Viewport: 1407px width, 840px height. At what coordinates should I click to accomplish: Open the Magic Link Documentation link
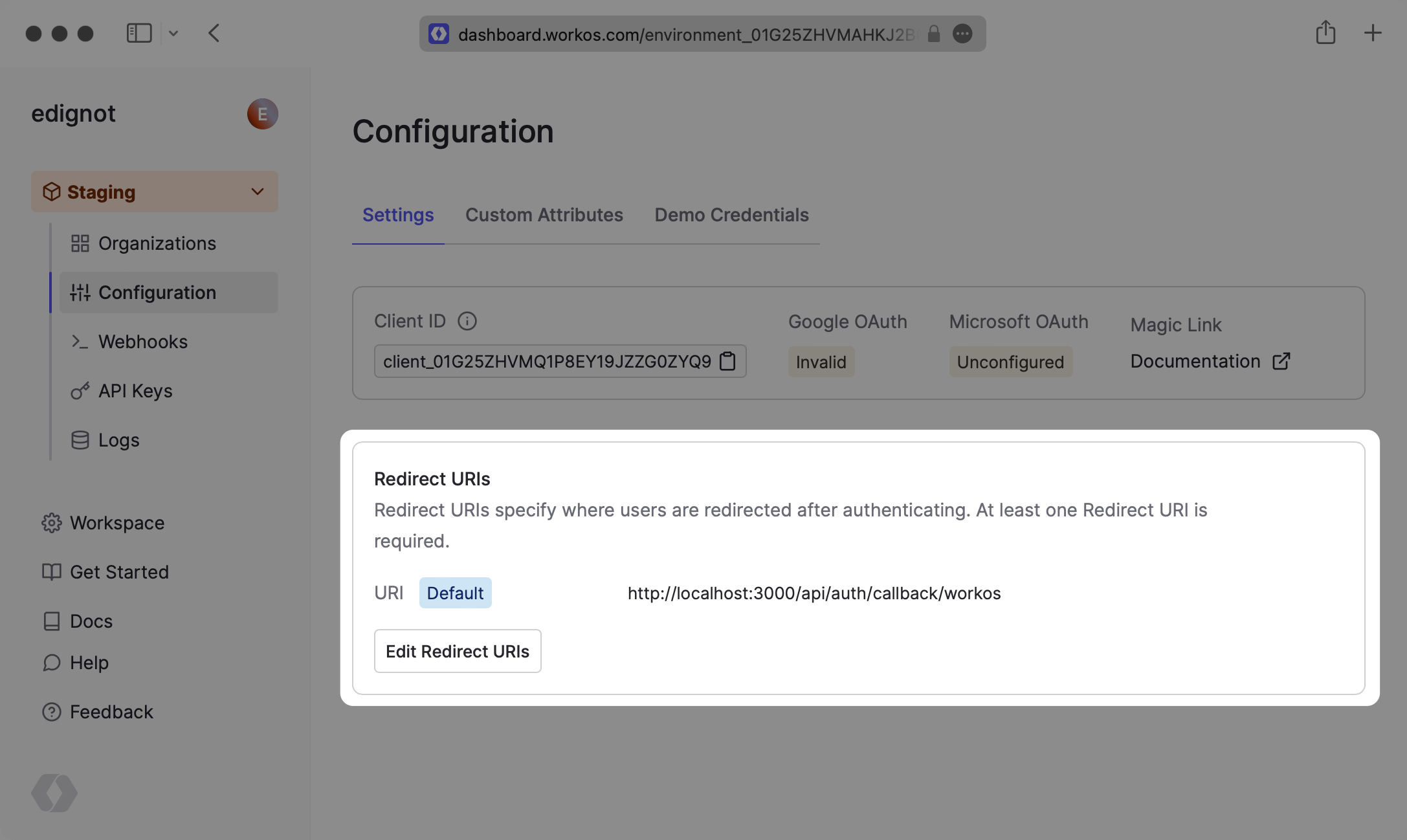1195,361
